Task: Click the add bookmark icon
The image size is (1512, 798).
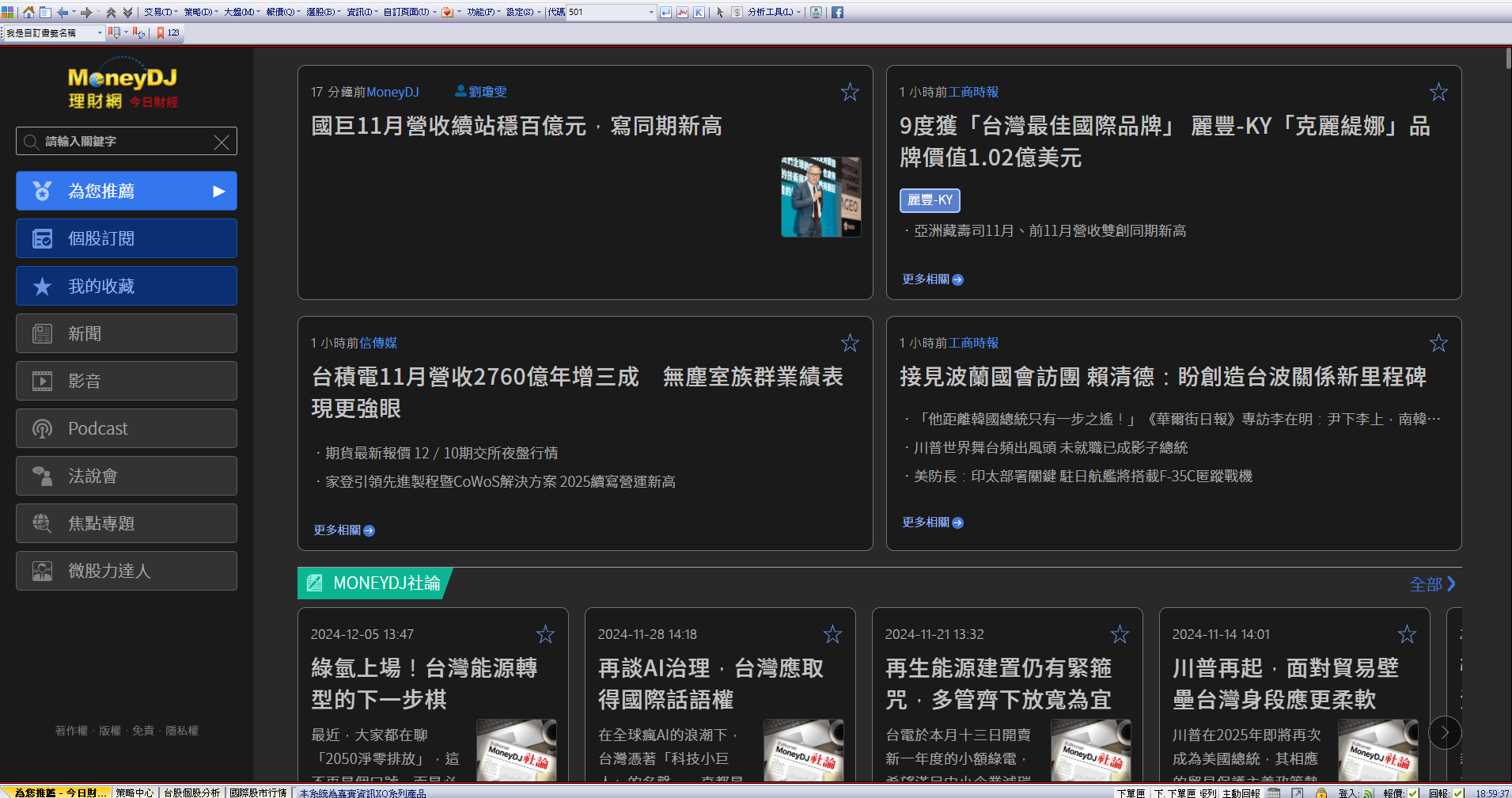Action: [138, 32]
